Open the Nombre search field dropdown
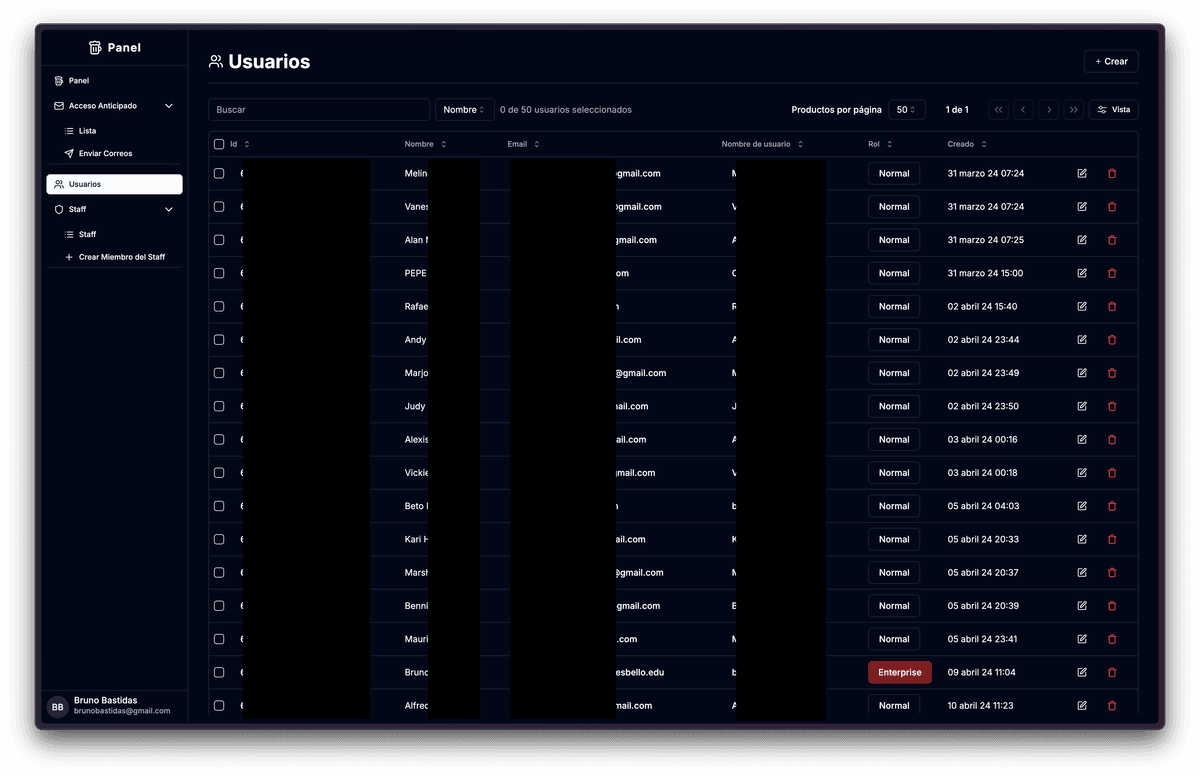Viewport: 1200px width, 776px height. click(464, 110)
